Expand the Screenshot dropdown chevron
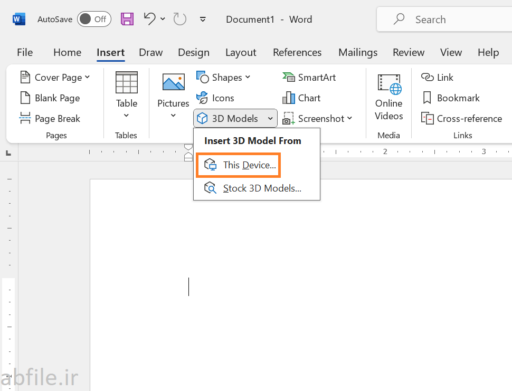512x391 pixels. point(349,118)
